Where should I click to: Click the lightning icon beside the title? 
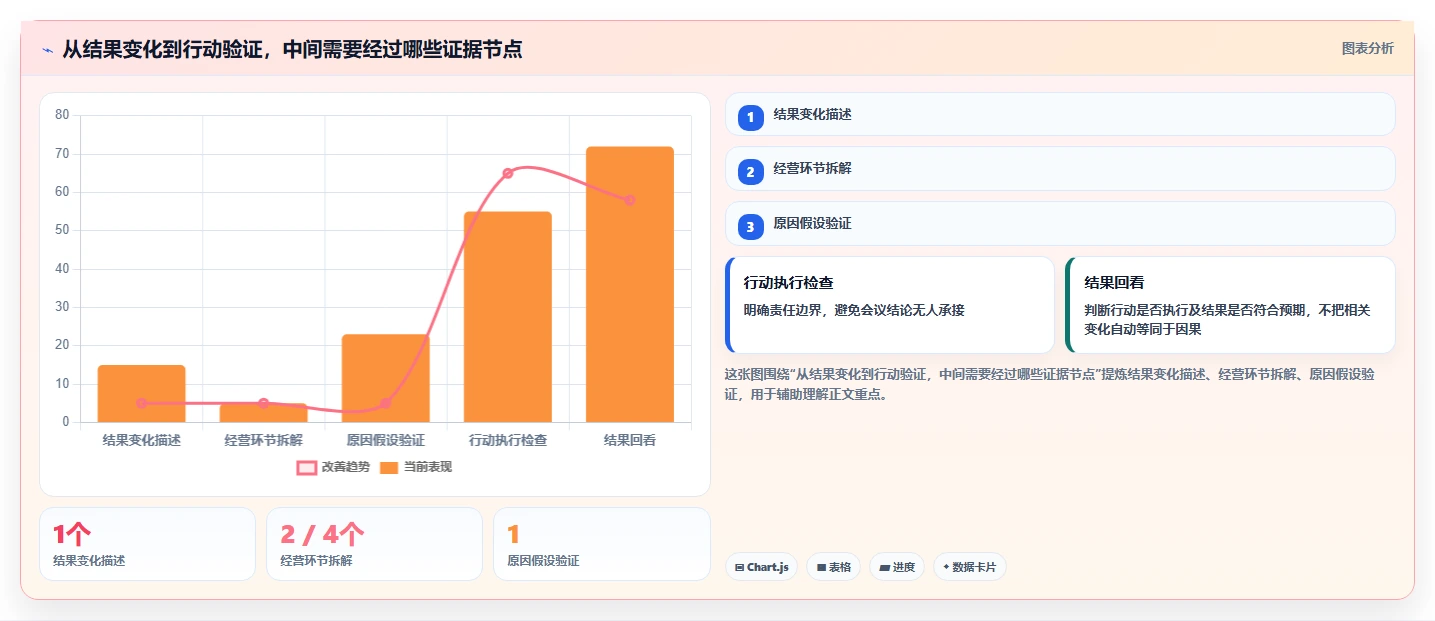point(47,49)
